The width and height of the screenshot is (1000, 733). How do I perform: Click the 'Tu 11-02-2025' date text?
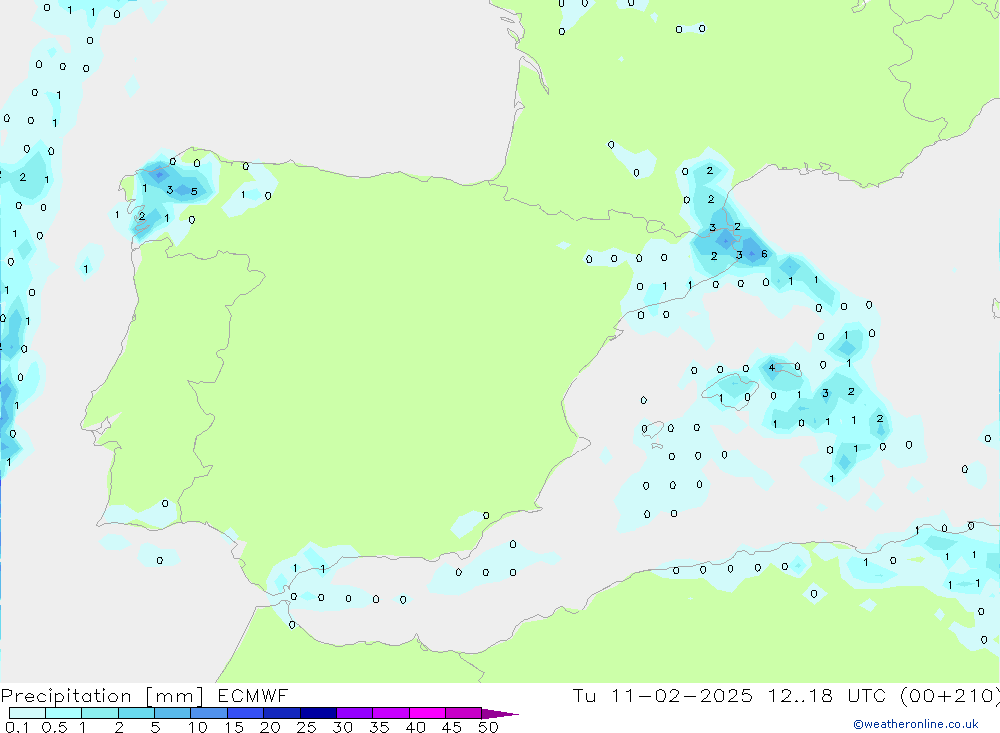pos(663,696)
